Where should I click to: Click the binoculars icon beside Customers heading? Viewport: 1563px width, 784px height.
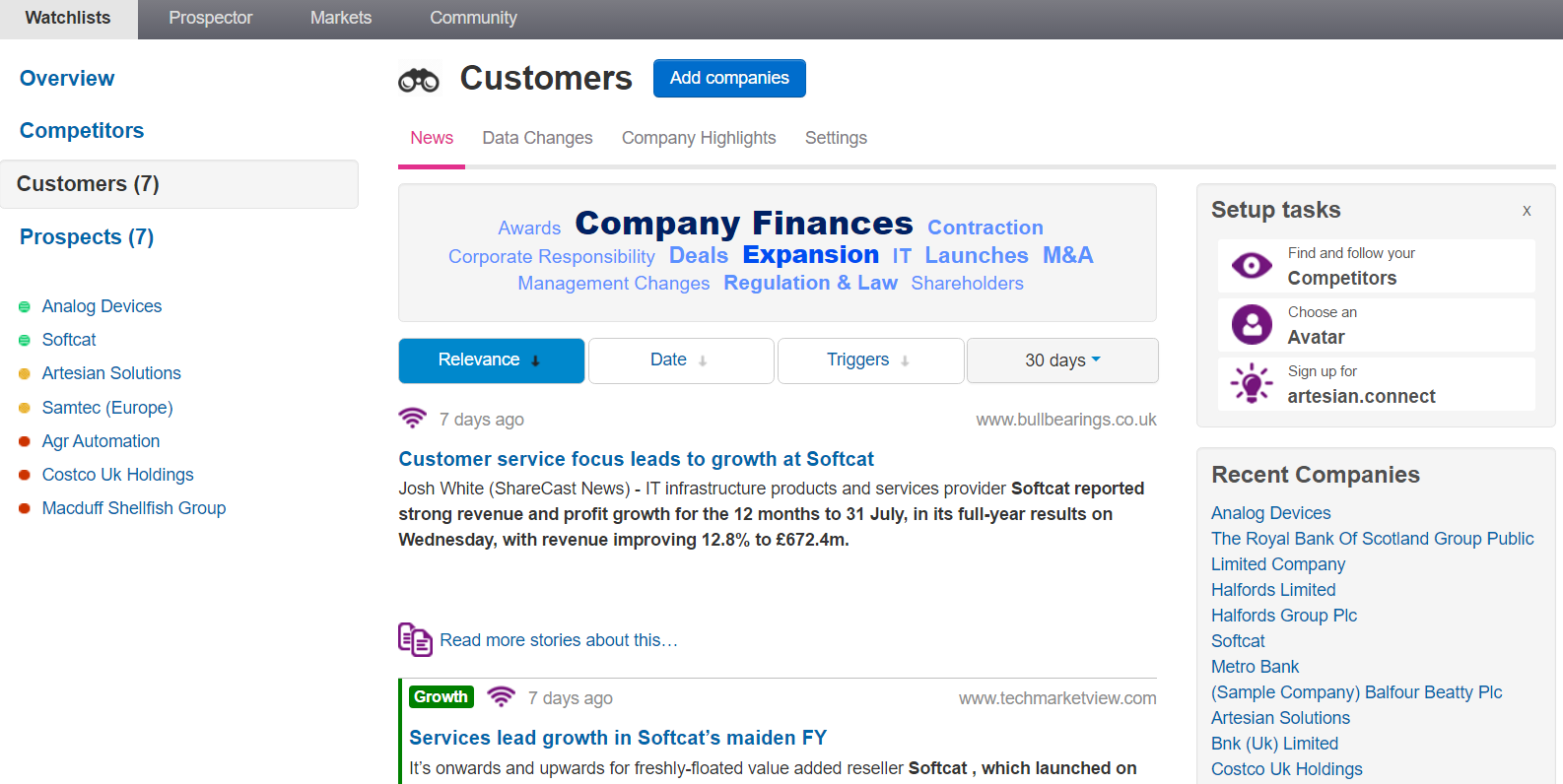pos(419,80)
